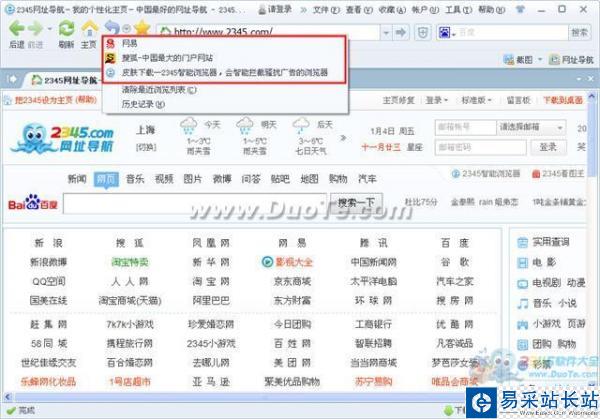600x419 pixels.
Task: Open 京东商城 link
Action: pyautogui.click(x=292, y=282)
